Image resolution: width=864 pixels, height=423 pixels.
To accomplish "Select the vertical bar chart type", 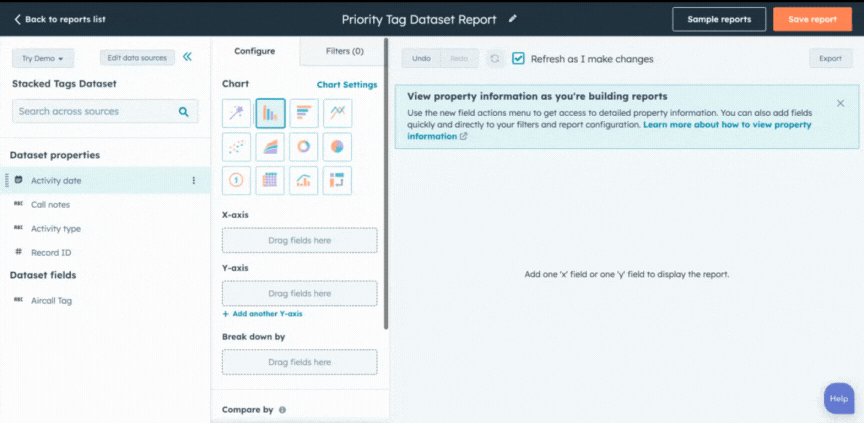I will tap(270, 114).
